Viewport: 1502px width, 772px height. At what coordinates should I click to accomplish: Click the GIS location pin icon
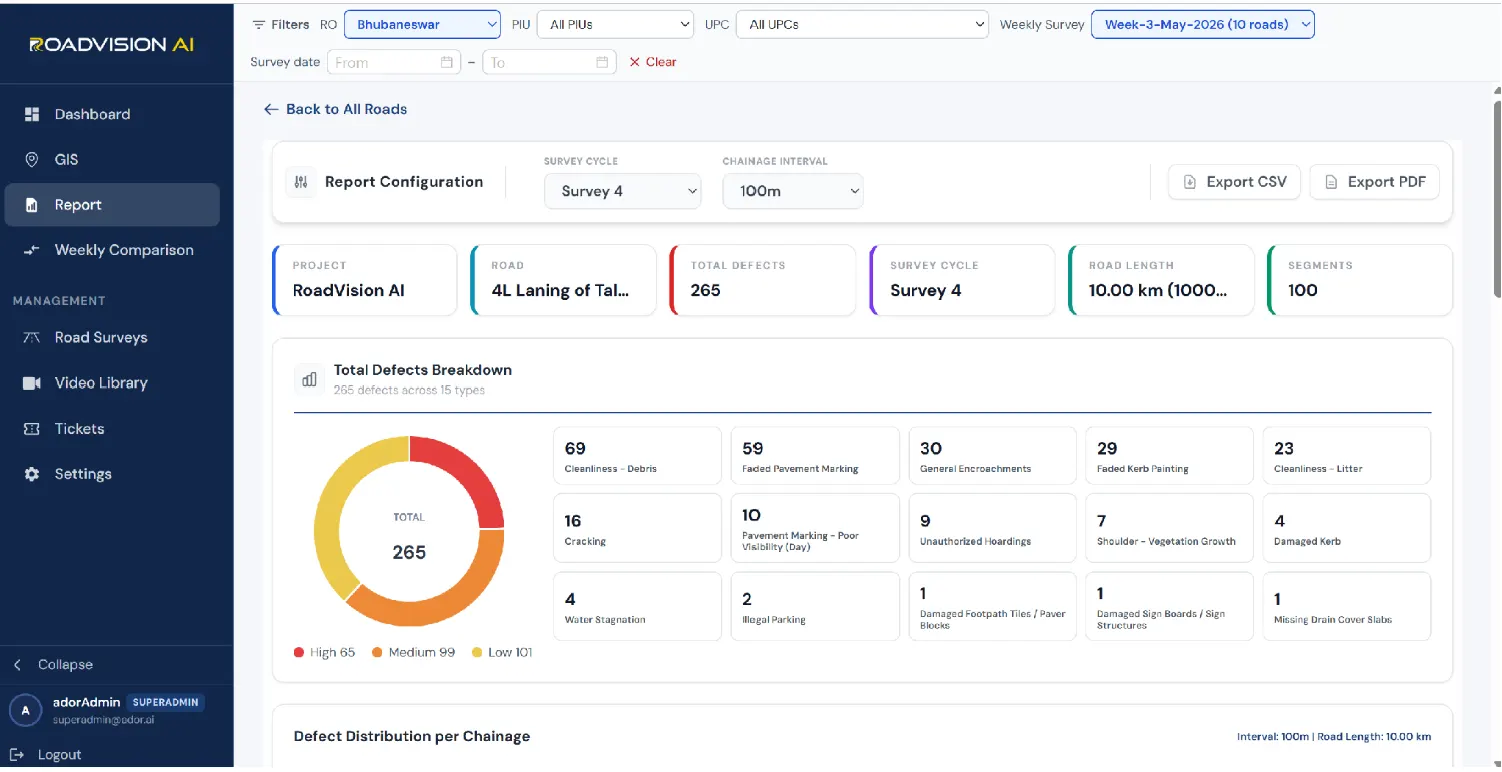click(32, 160)
